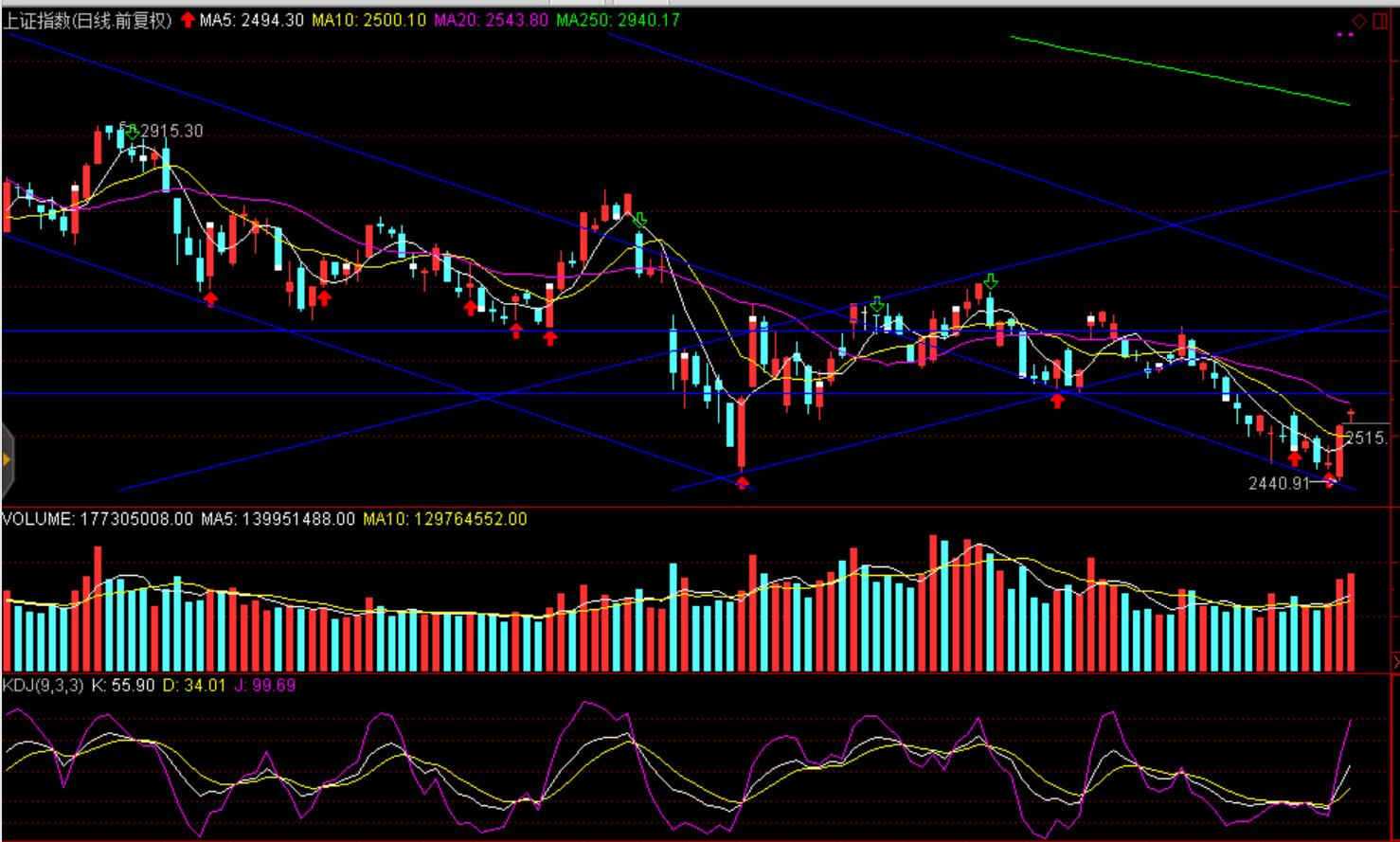This screenshot has height=842, width=1400.
Task: Click the red buy arrow at 2440.91 low
Action: pos(1331,480)
